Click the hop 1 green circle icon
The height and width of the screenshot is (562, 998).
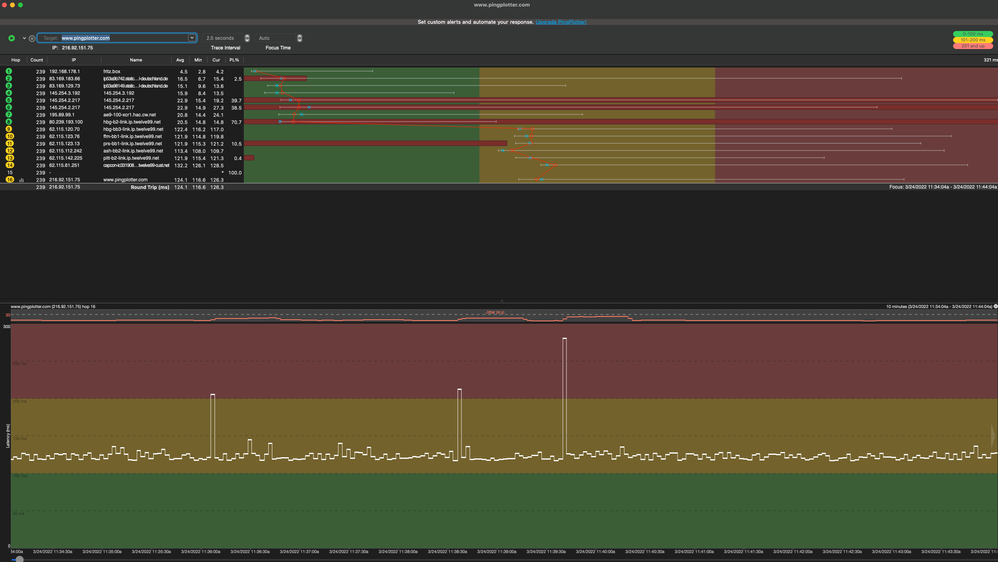pyautogui.click(x=9, y=72)
